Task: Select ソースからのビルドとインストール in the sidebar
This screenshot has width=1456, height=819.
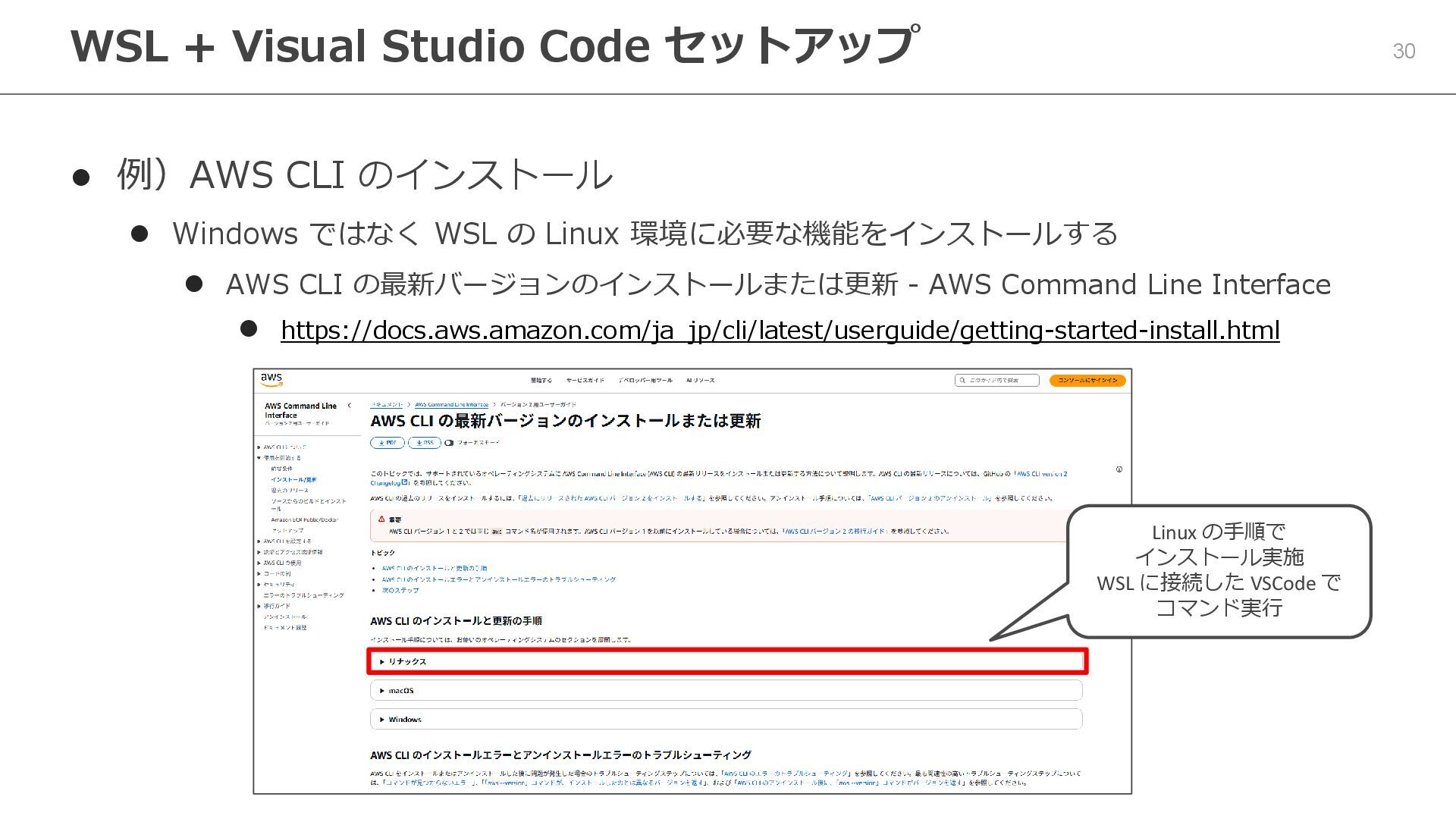Action: click(x=309, y=505)
